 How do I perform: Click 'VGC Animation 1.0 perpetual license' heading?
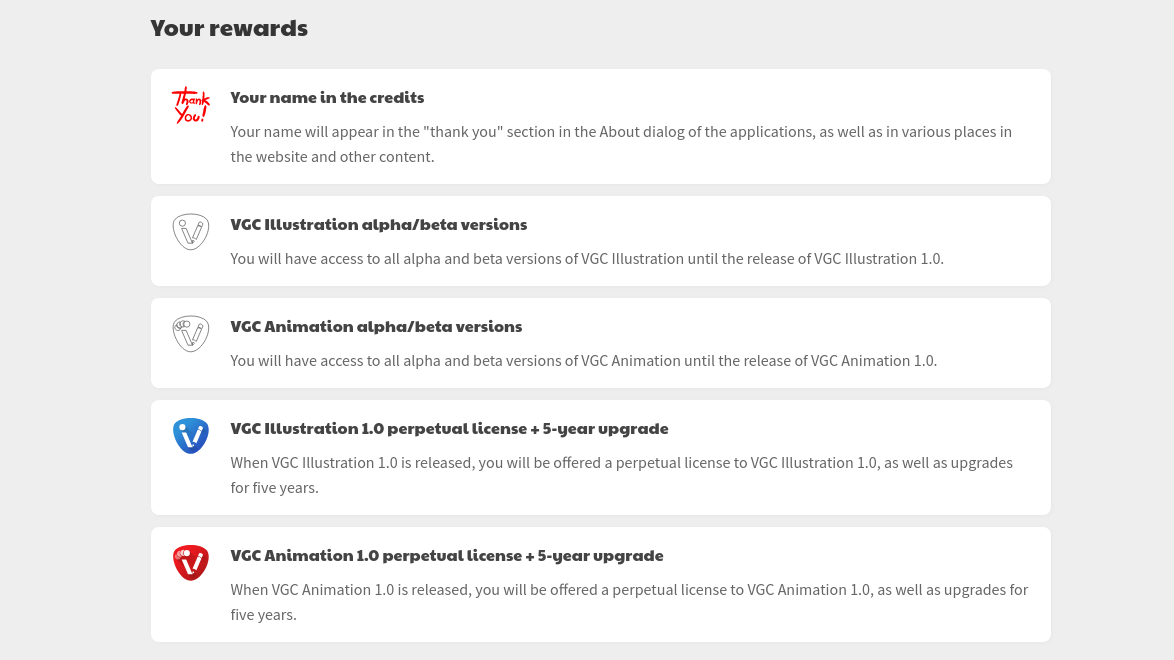pos(447,556)
